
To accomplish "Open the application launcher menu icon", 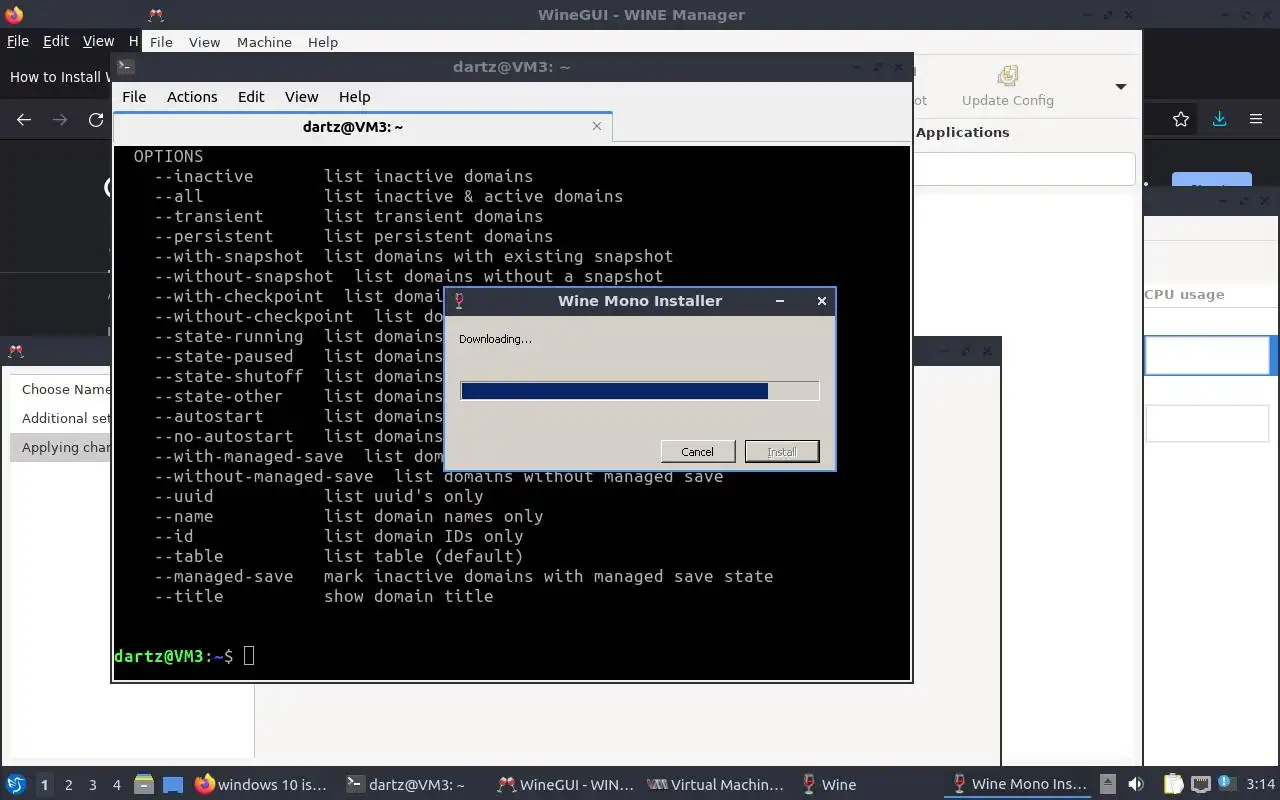I will coord(15,785).
